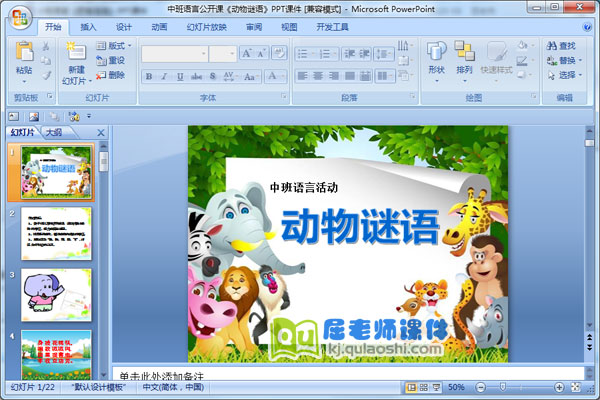Image resolution: width=600 pixels, height=400 pixels.
Task: Click the bullets list icon
Action: coord(305,54)
